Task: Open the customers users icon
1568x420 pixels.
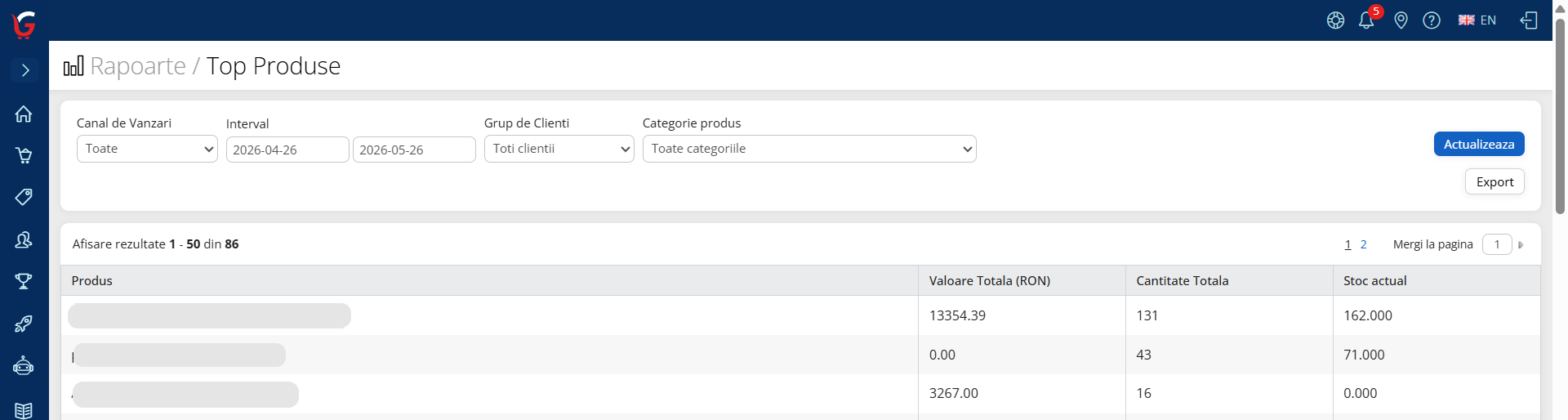Action: 24,239
